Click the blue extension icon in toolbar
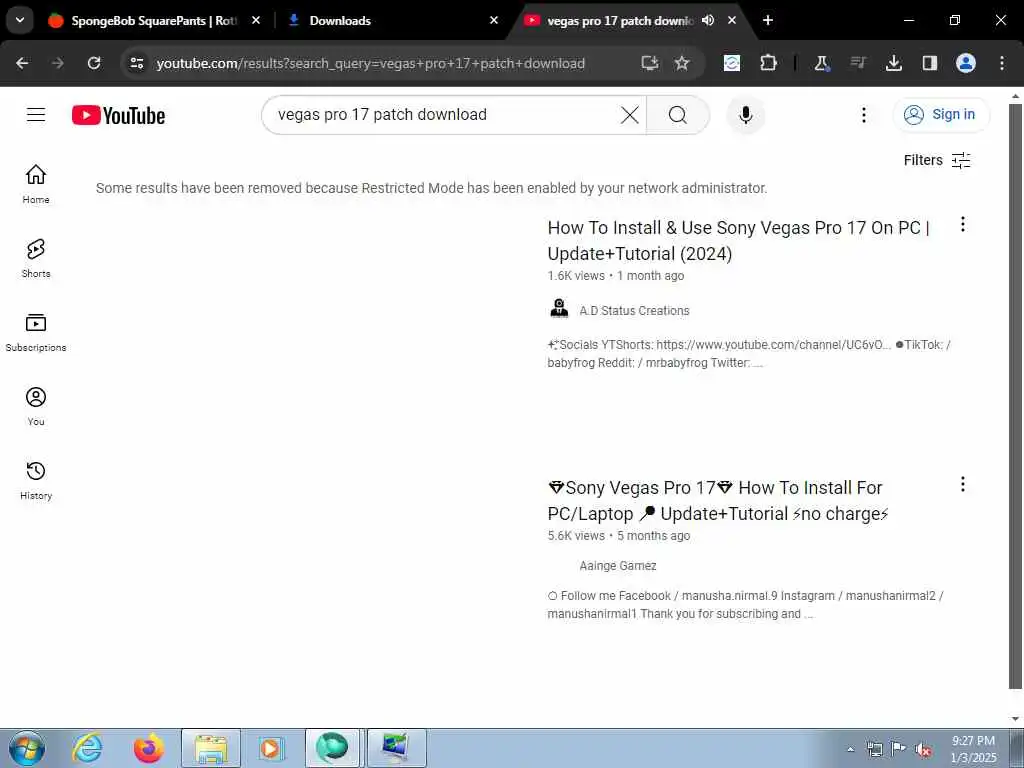This screenshot has height=768, width=1024. [732, 63]
